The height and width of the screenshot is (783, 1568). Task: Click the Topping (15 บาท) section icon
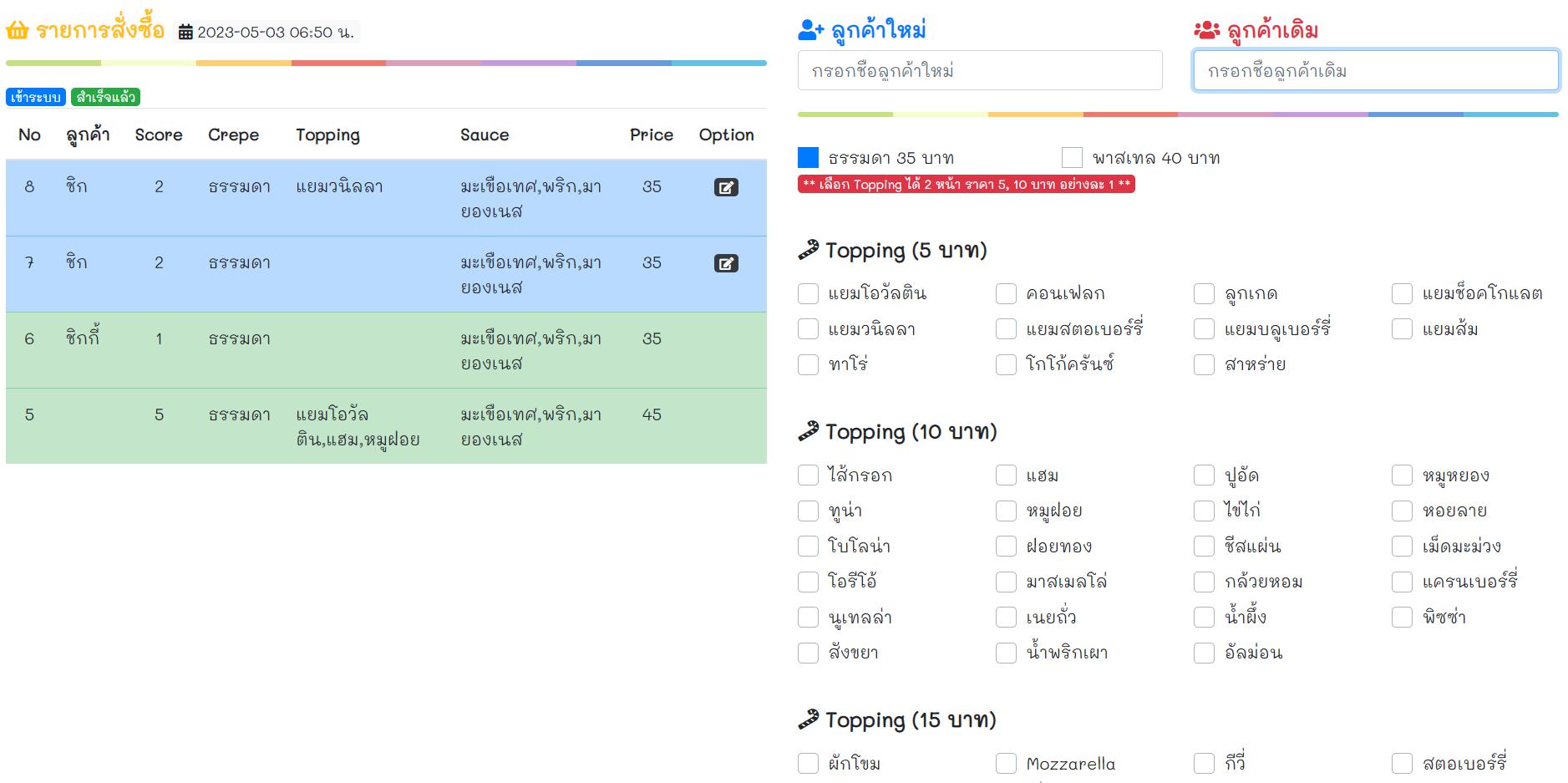[808, 719]
